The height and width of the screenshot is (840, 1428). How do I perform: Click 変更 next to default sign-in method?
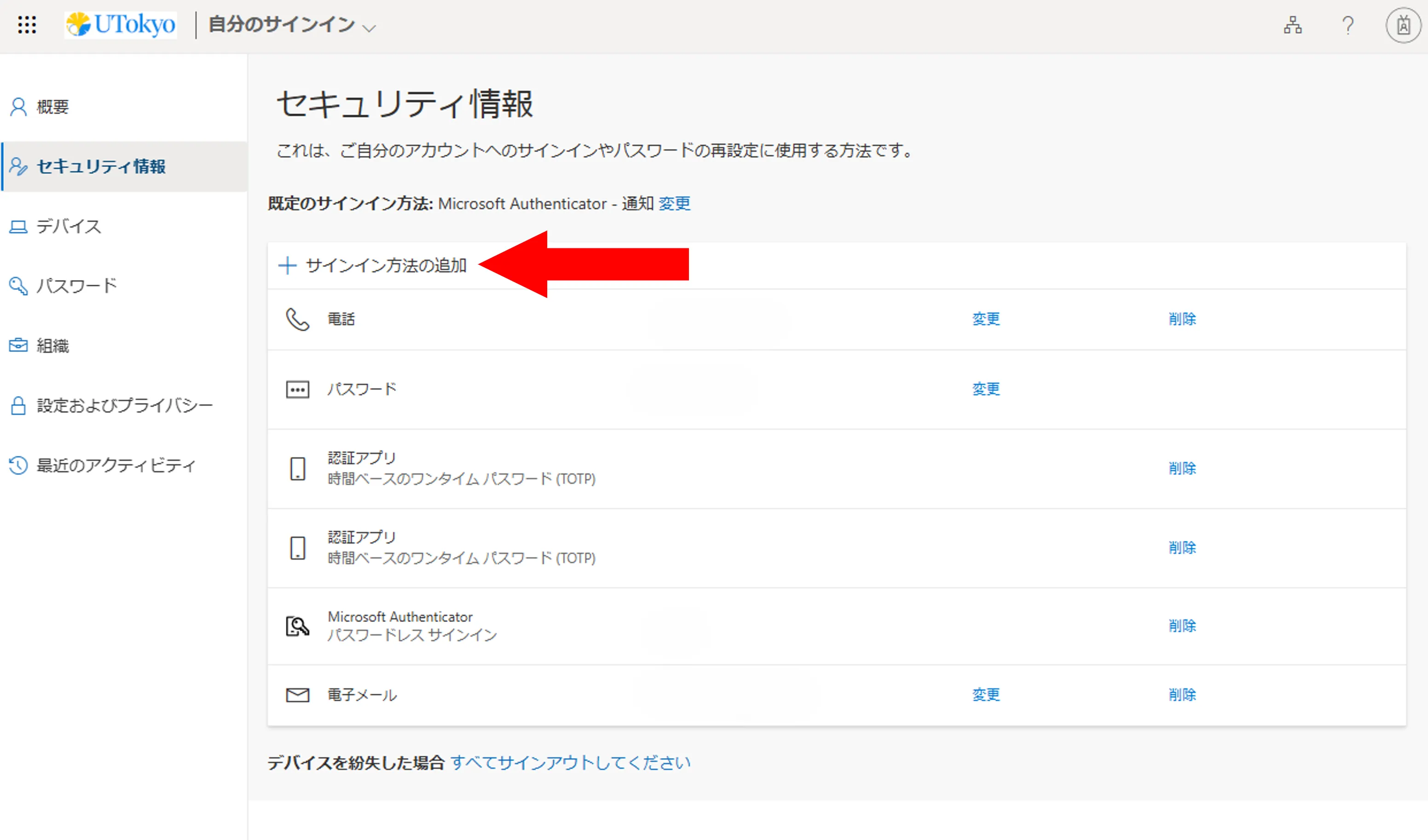click(674, 204)
